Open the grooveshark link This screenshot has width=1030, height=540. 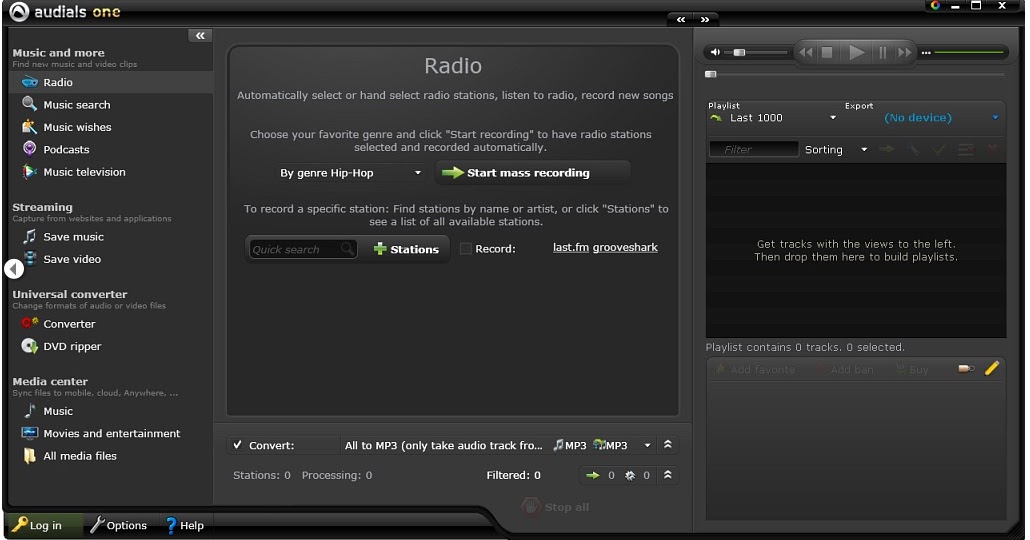[x=625, y=247]
